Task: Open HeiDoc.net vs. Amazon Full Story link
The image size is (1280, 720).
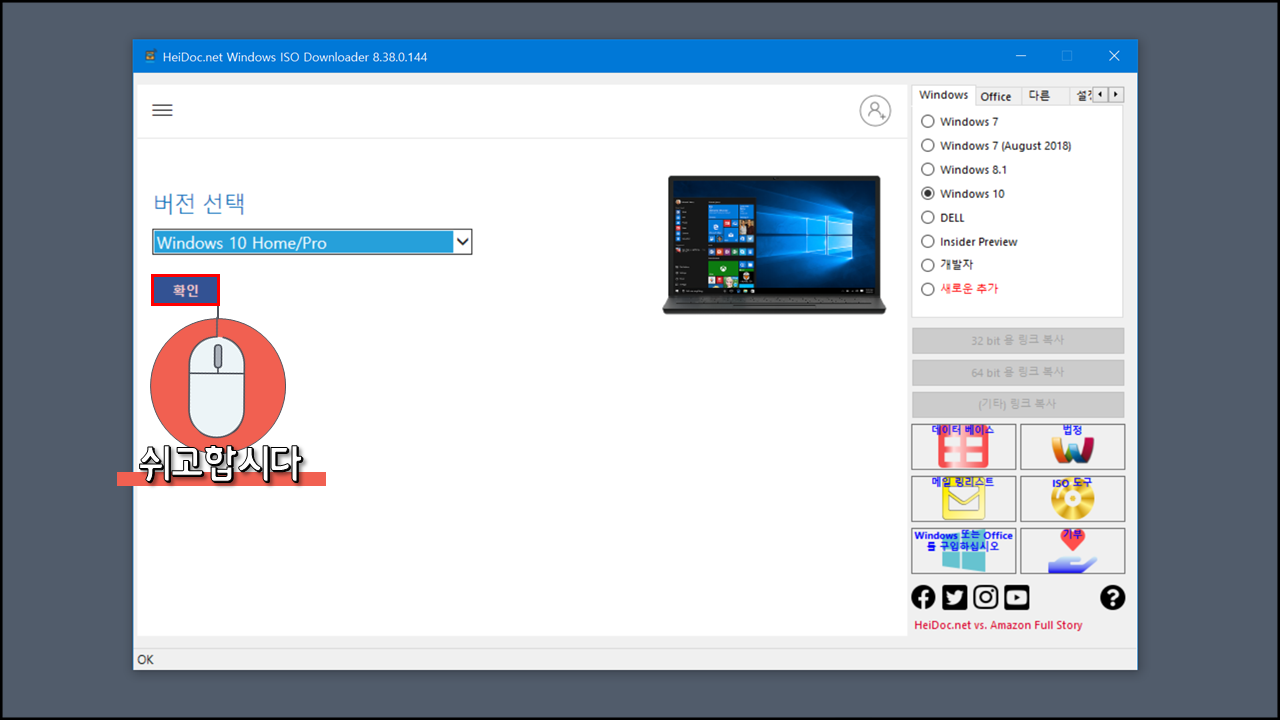Action: click(x=998, y=626)
